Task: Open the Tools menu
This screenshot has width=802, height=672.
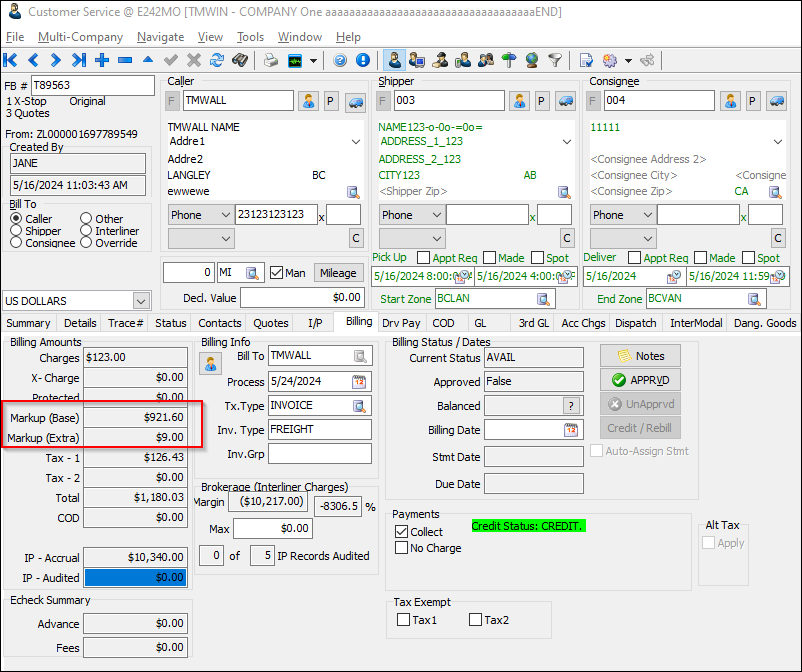Action: [250, 37]
